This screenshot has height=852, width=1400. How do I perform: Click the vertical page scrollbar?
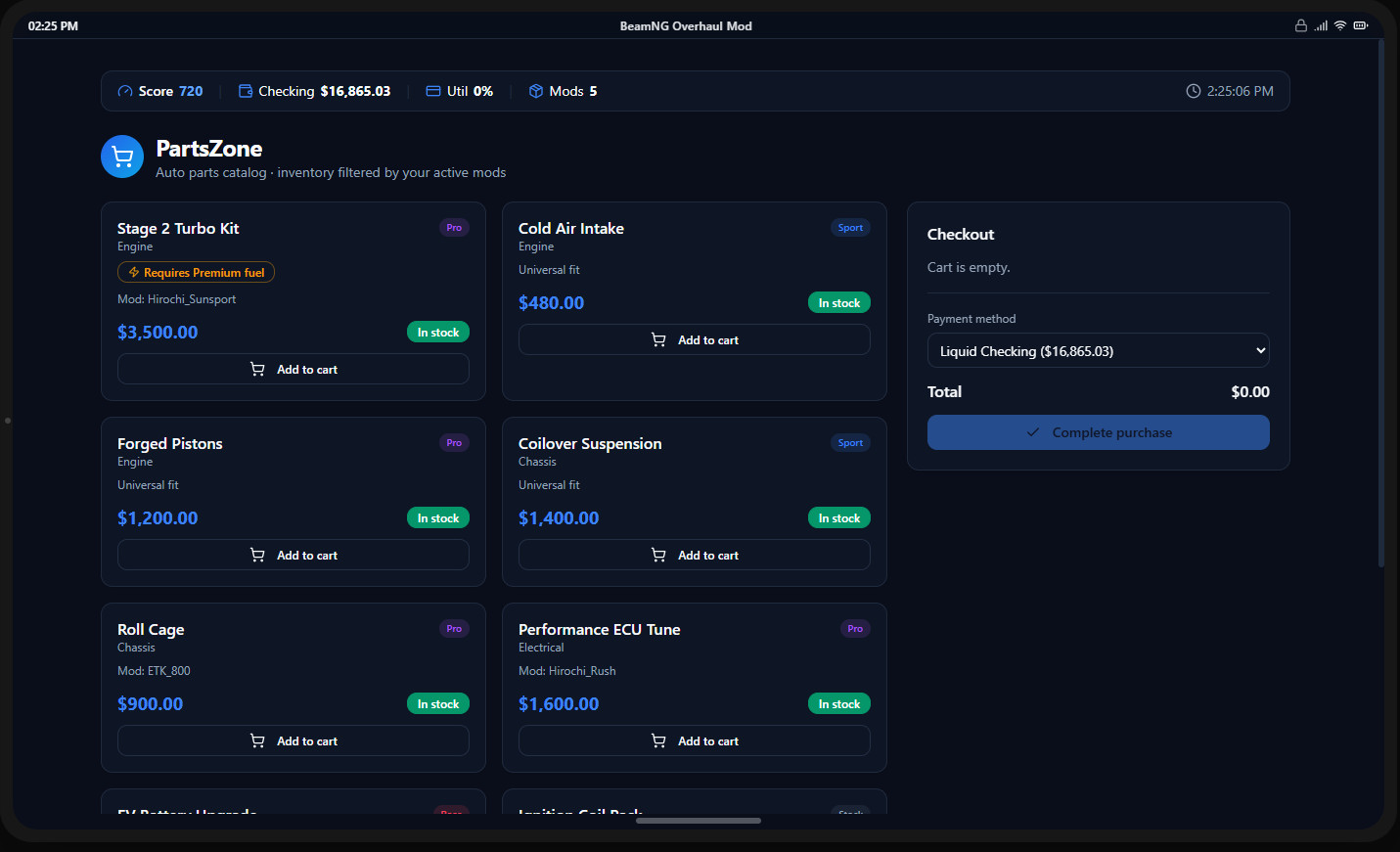(1381, 303)
